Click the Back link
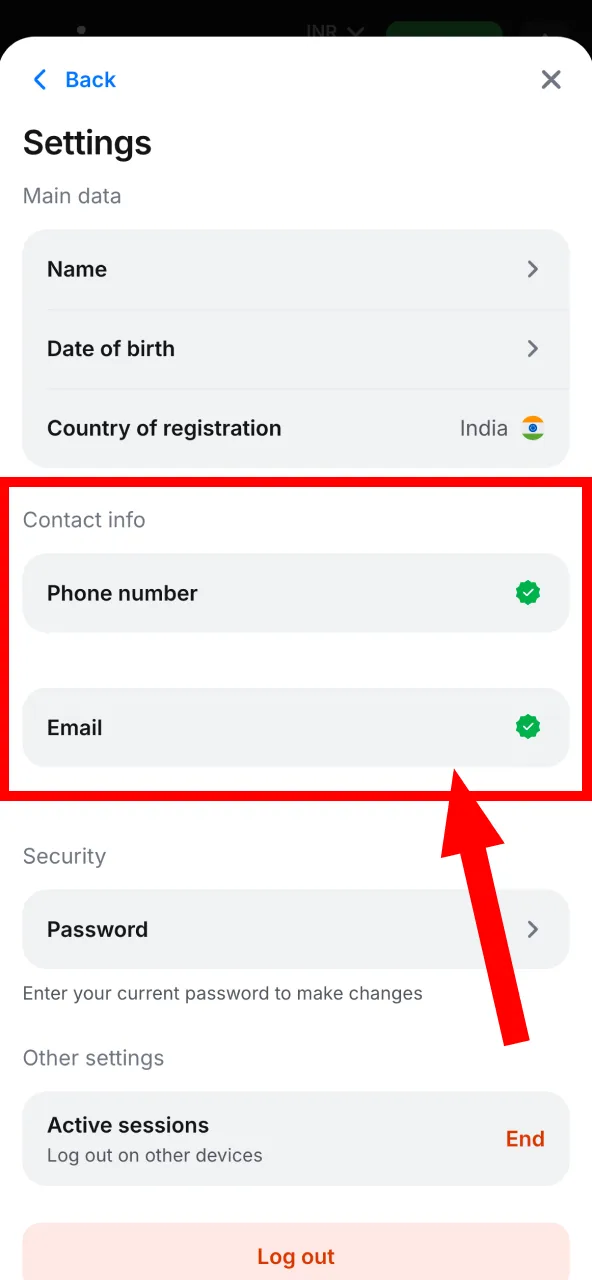The height and width of the screenshot is (1280, 592). [90, 79]
